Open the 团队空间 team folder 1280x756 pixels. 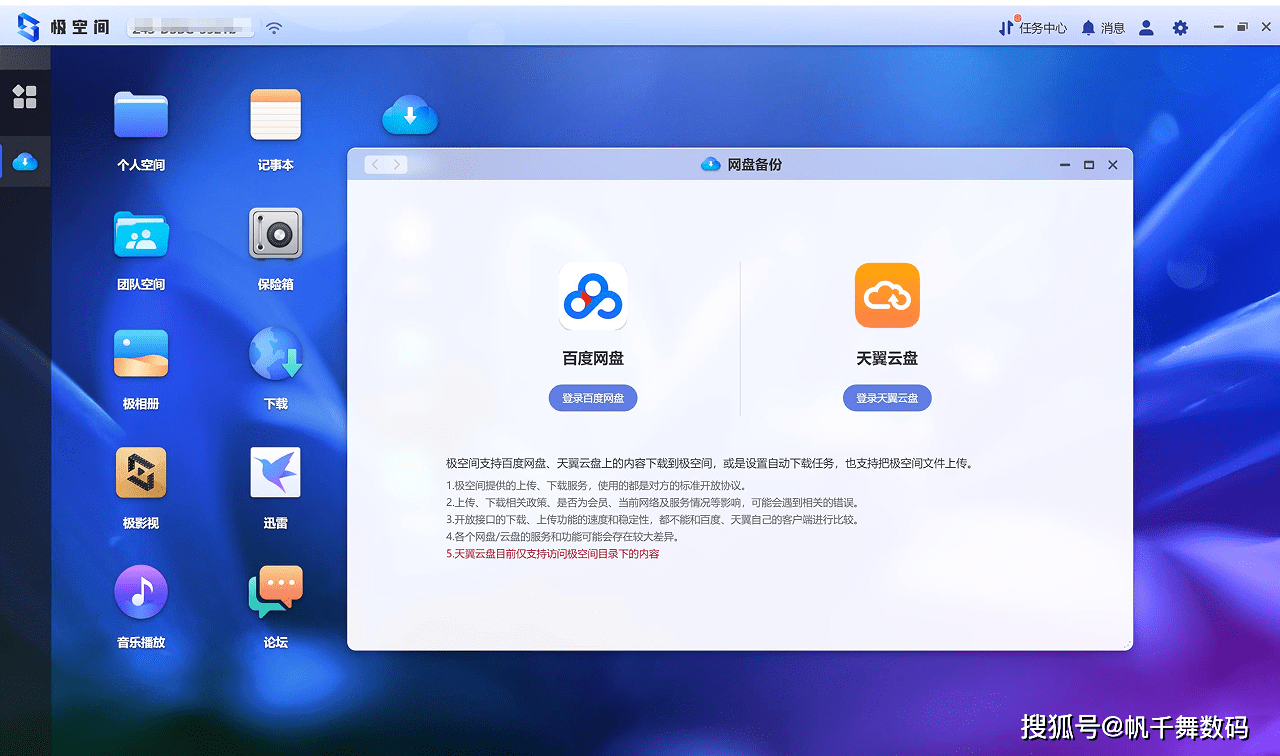tap(141, 235)
